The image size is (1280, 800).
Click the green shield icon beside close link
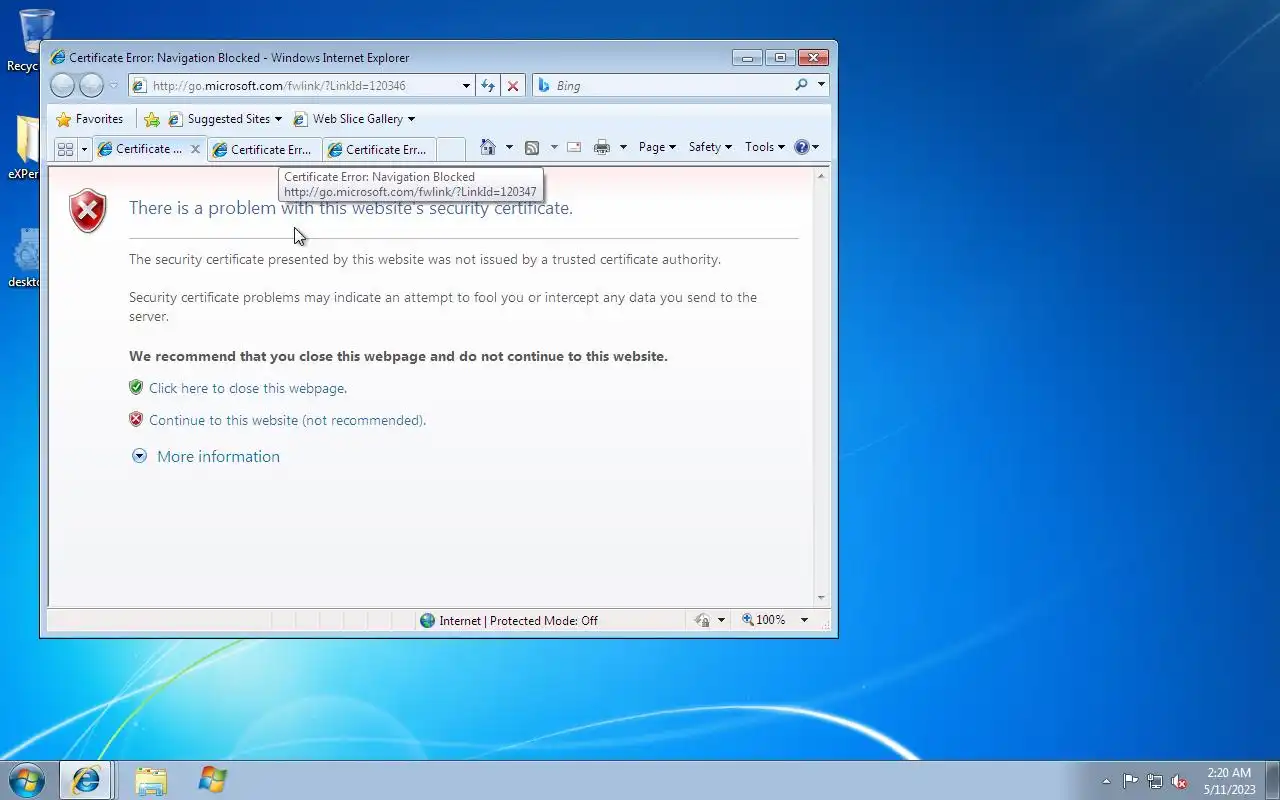point(136,387)
